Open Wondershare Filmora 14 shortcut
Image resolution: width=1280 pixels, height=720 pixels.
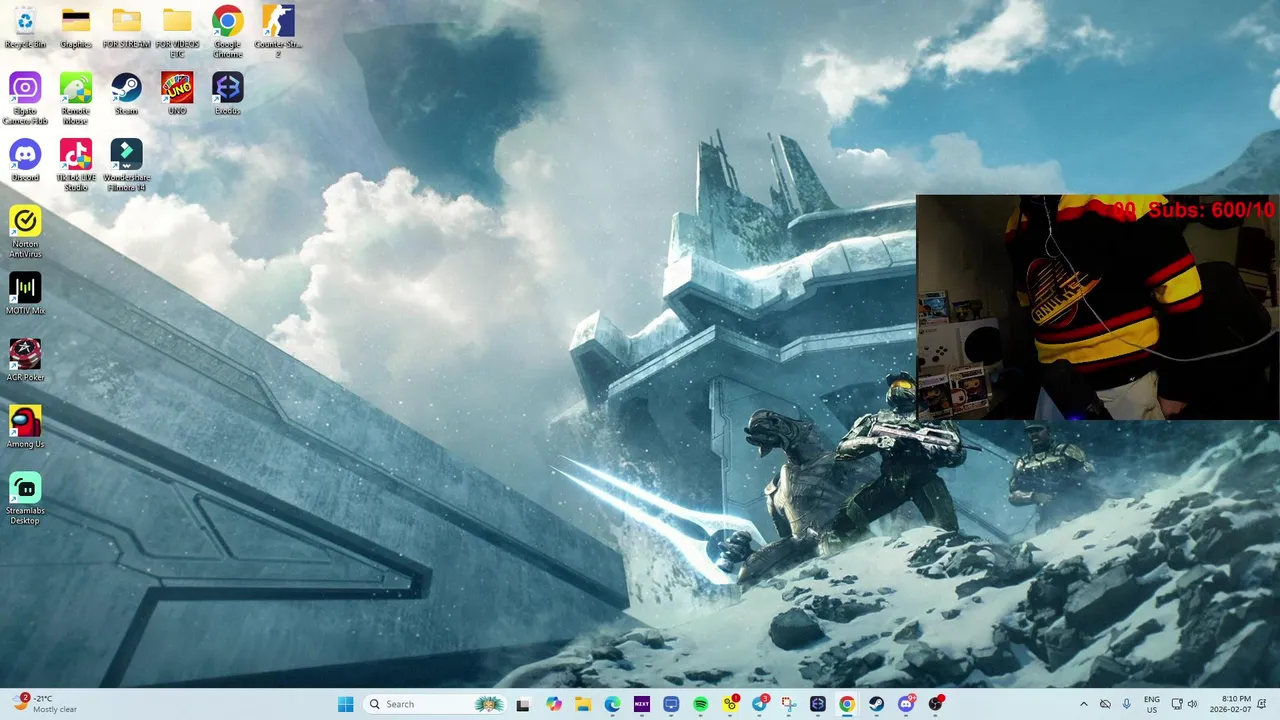[126, 165]
